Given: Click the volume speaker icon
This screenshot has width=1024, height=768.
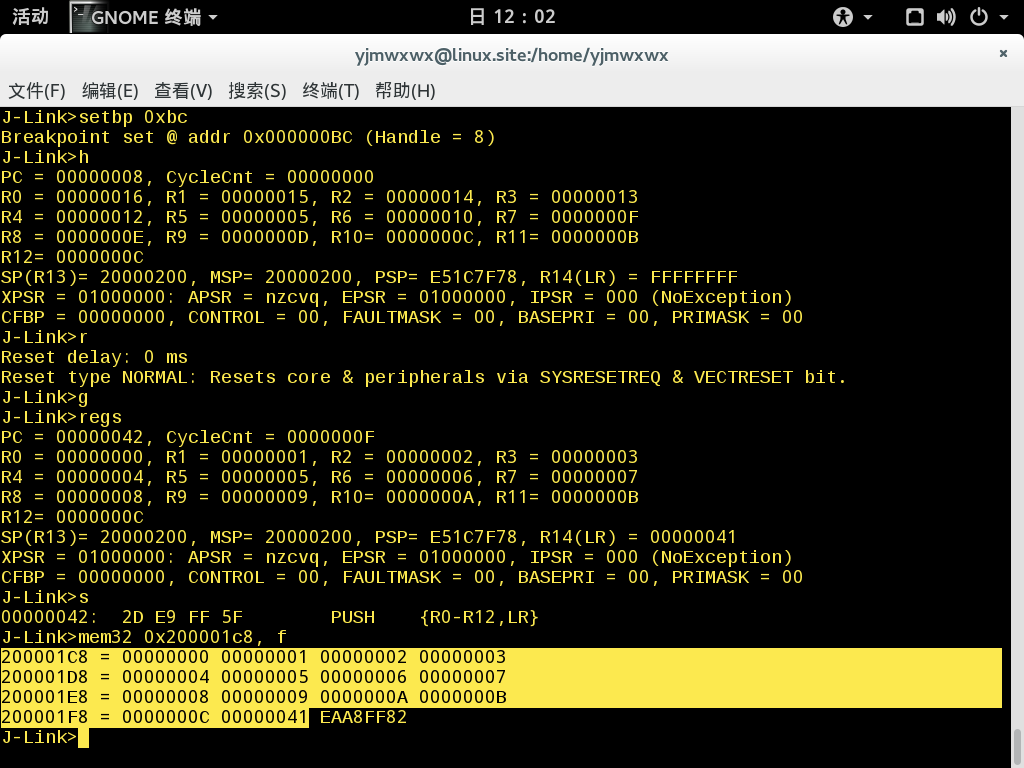Looking at the screenshot, I should click(x=946, y=17).
